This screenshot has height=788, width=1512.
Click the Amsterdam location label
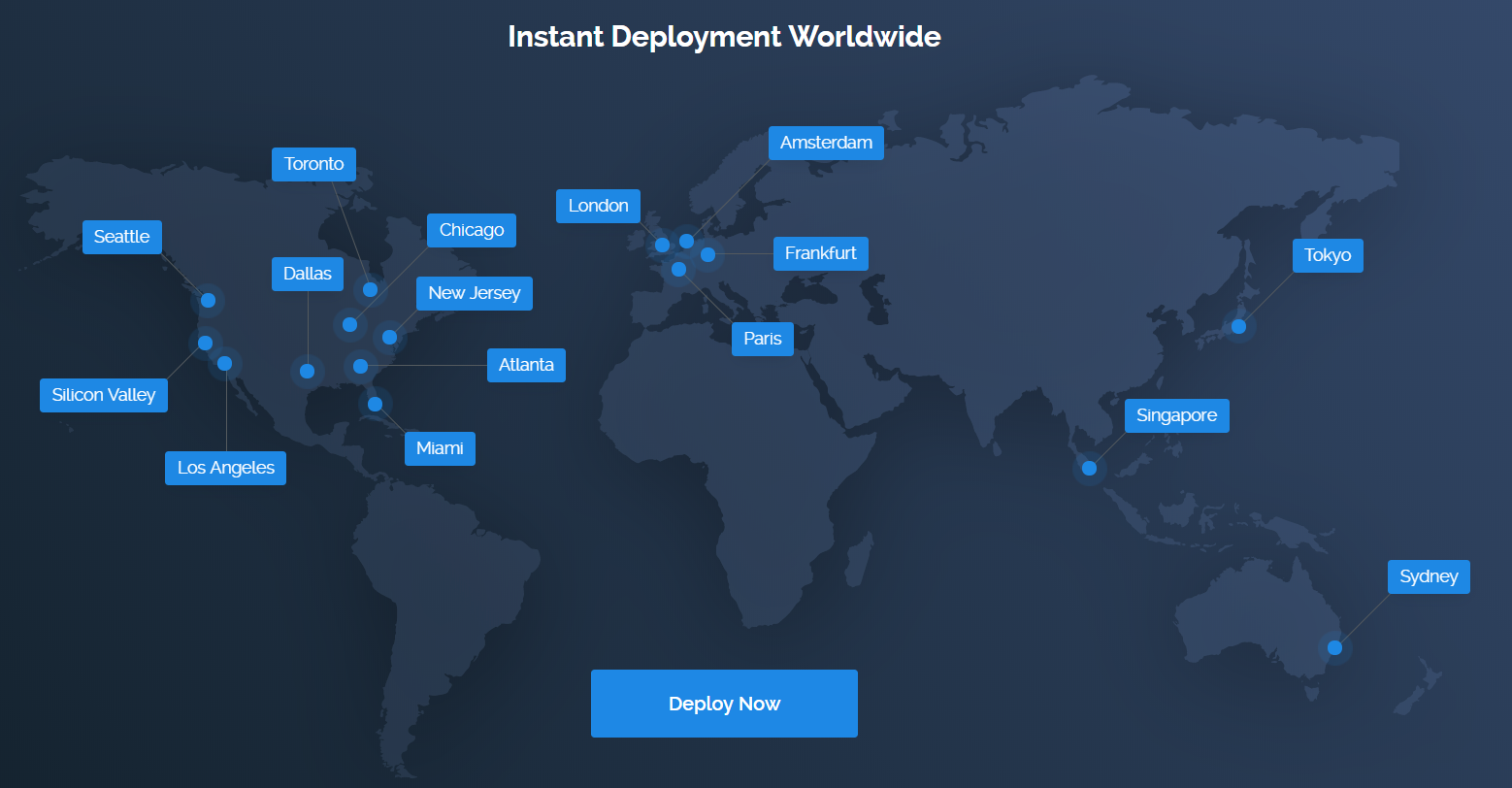[826, 143]
